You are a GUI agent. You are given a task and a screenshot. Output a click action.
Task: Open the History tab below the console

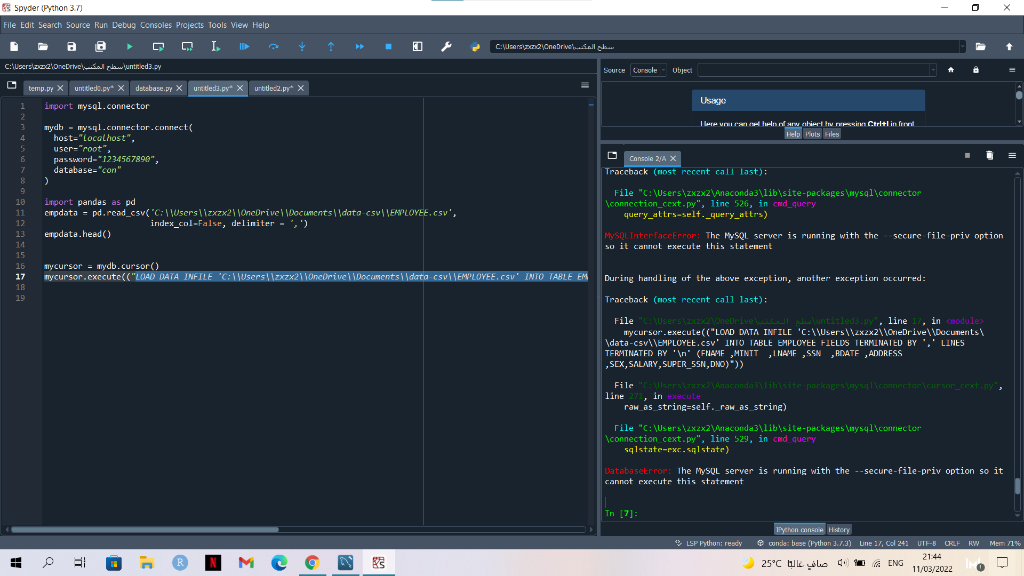pos(839,529)
